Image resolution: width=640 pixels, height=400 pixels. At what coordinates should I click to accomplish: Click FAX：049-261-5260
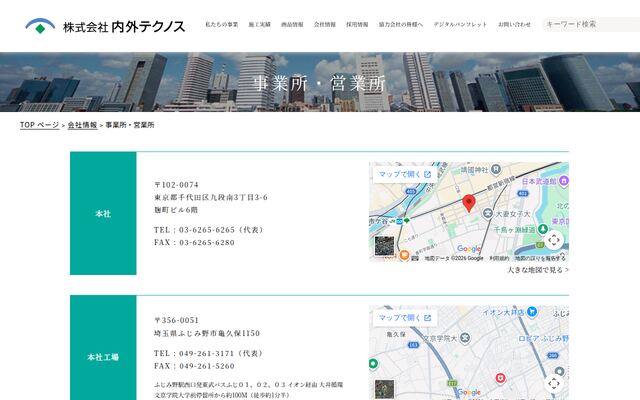pos(194,366)
